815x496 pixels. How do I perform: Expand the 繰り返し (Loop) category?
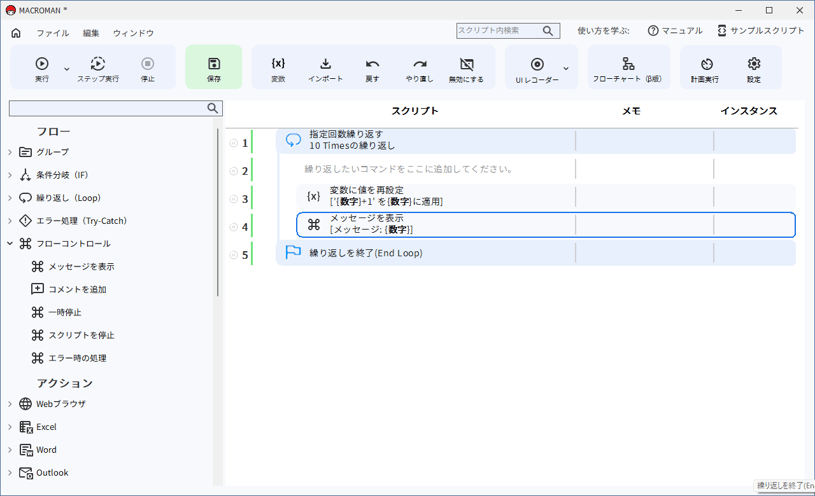coord(11,198)
